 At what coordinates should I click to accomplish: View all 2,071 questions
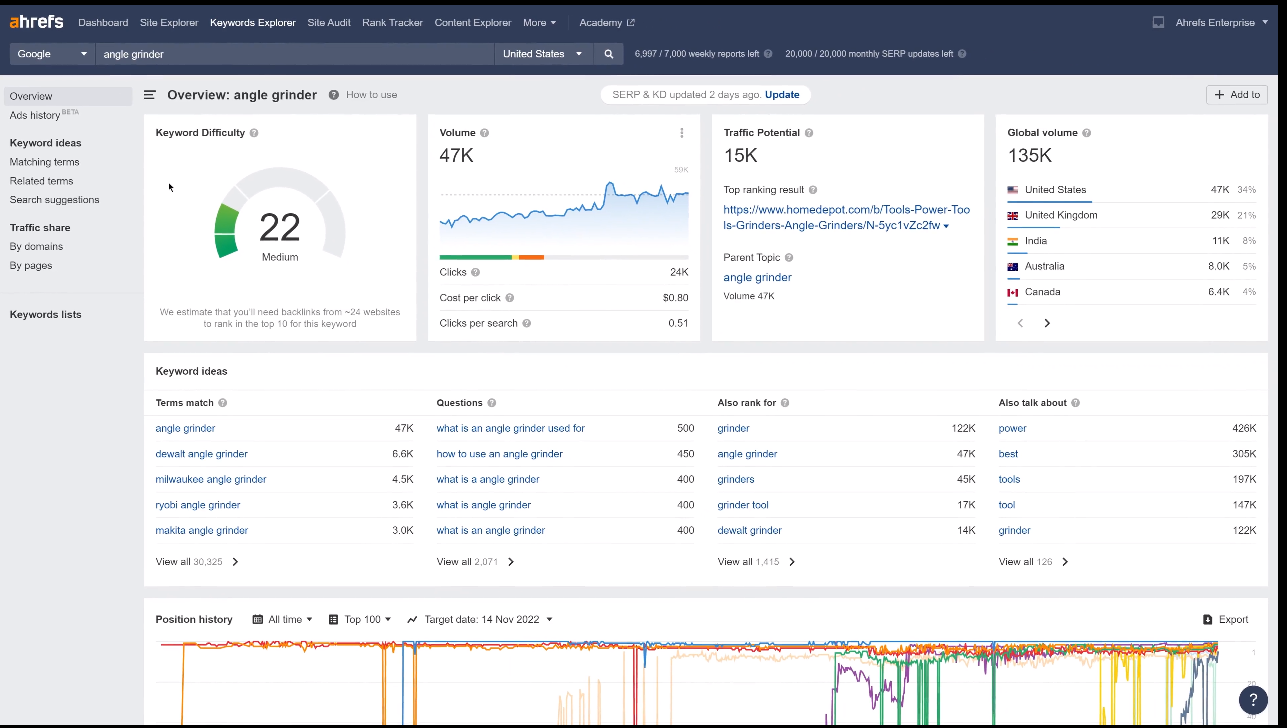coord(475,562)
